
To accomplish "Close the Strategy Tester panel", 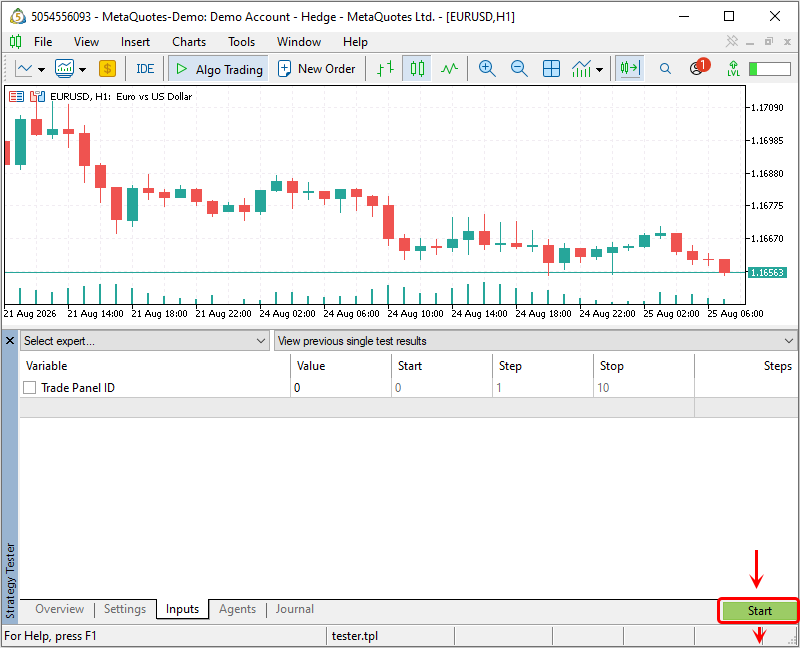I will point(10,340).
